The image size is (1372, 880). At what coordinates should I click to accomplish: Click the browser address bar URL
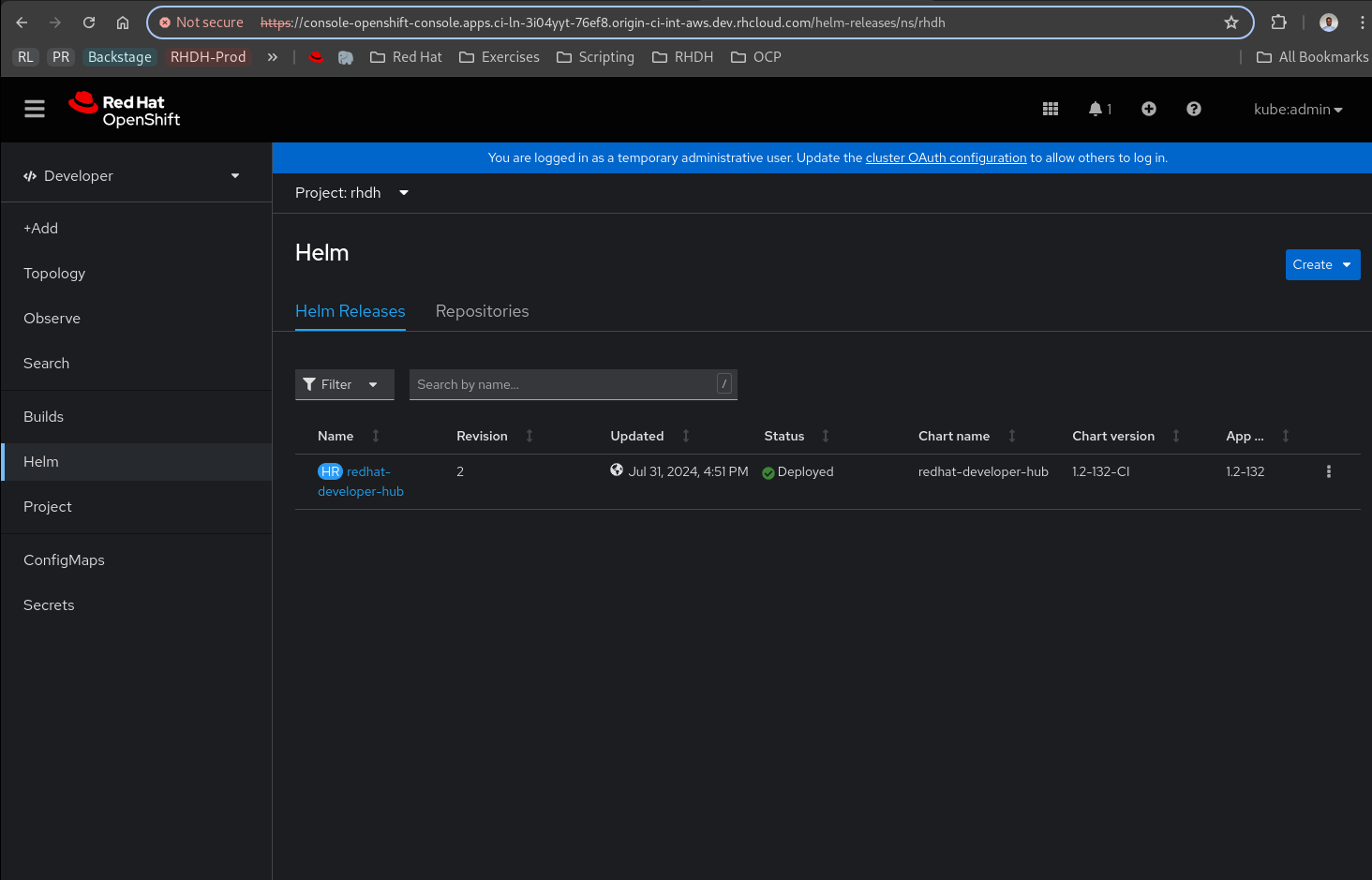(603, 22)
